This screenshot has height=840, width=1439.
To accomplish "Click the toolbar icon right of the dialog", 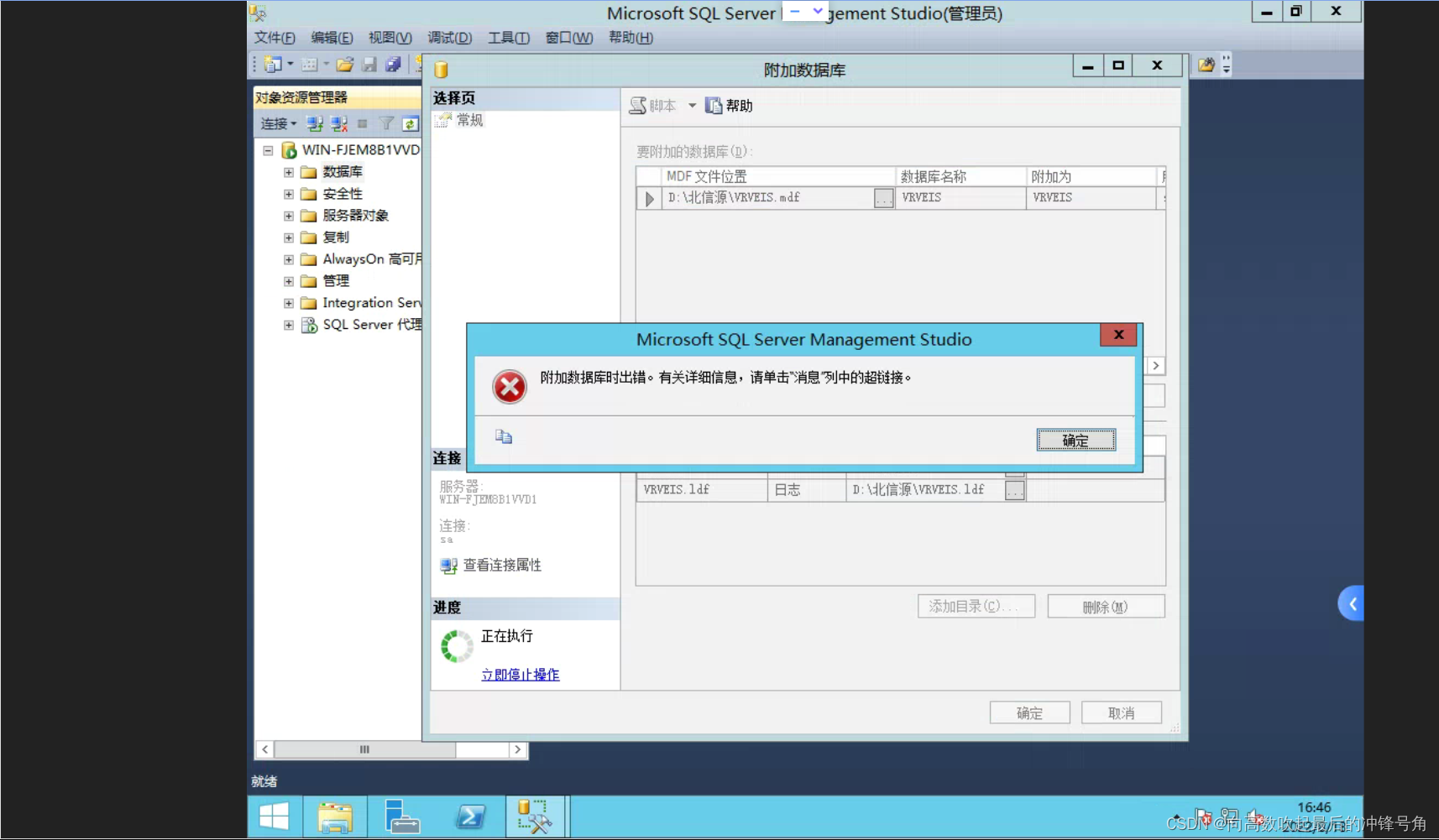I will click(x=1206, y=65).
